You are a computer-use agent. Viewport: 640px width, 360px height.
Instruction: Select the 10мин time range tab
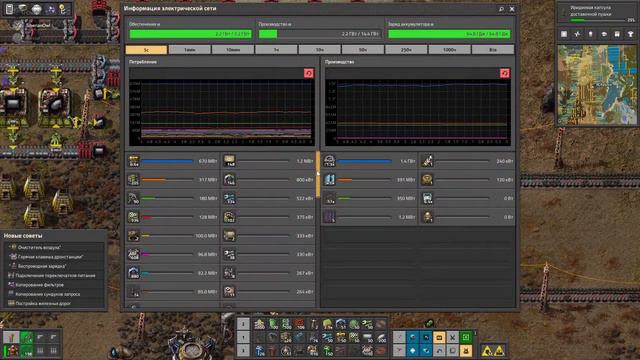tap(233, 50)
